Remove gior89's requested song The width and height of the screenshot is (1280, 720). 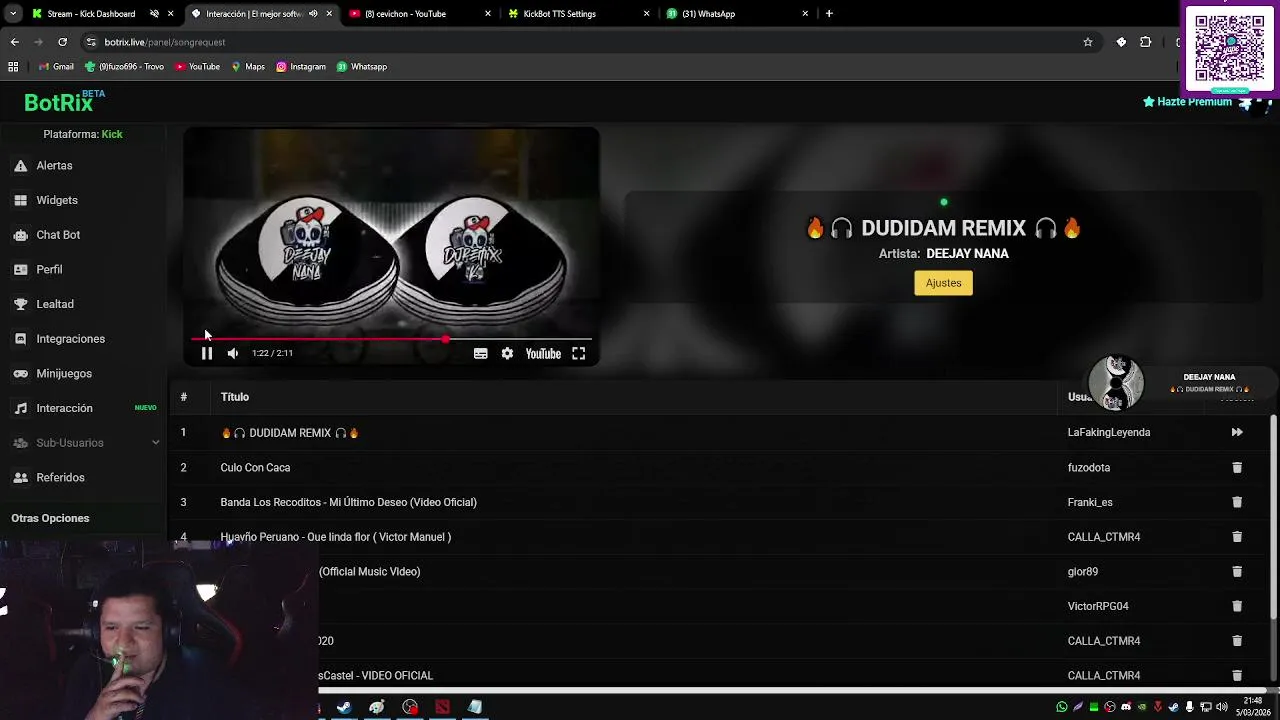1237,571
